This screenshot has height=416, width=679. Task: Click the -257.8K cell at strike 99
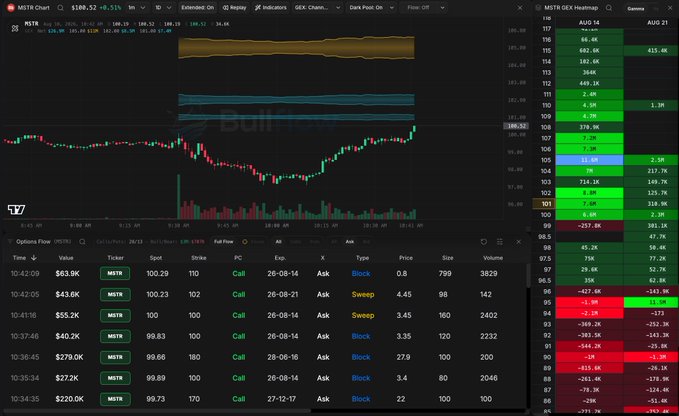[589, 226]
